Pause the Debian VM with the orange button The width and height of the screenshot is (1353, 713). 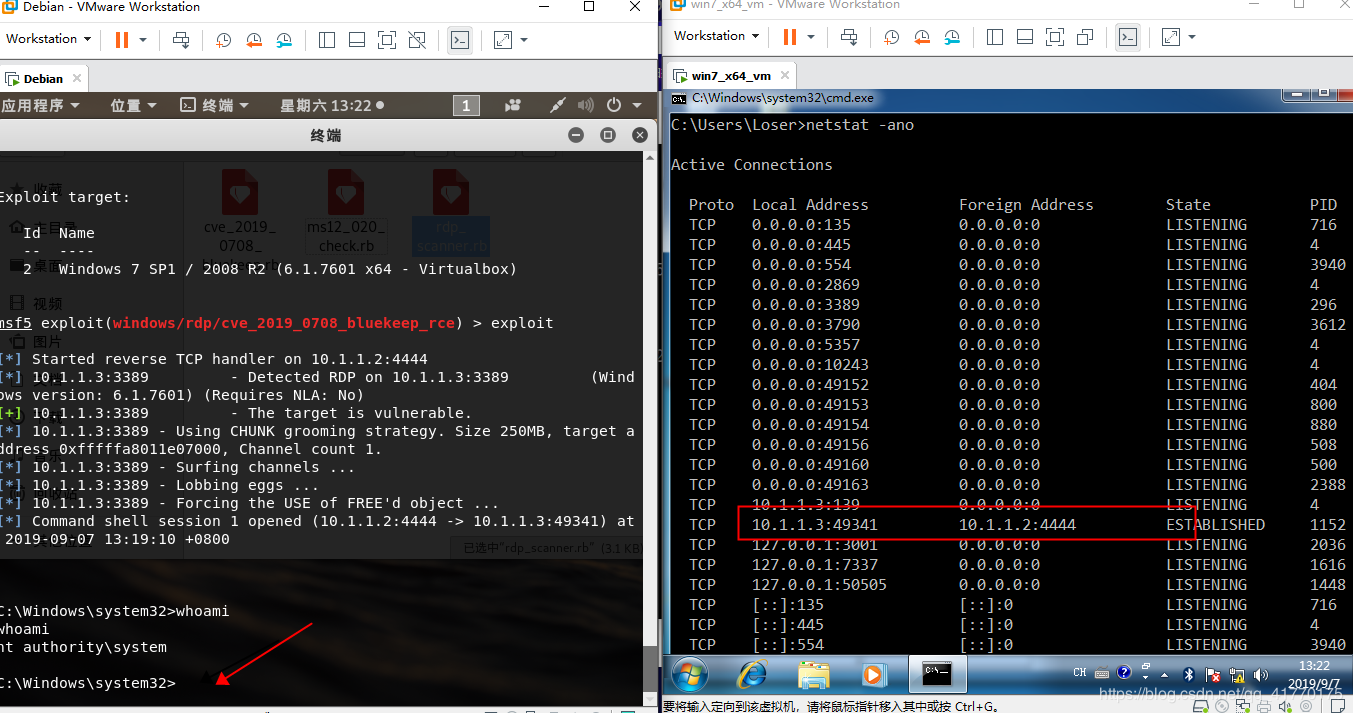point(122,40)
